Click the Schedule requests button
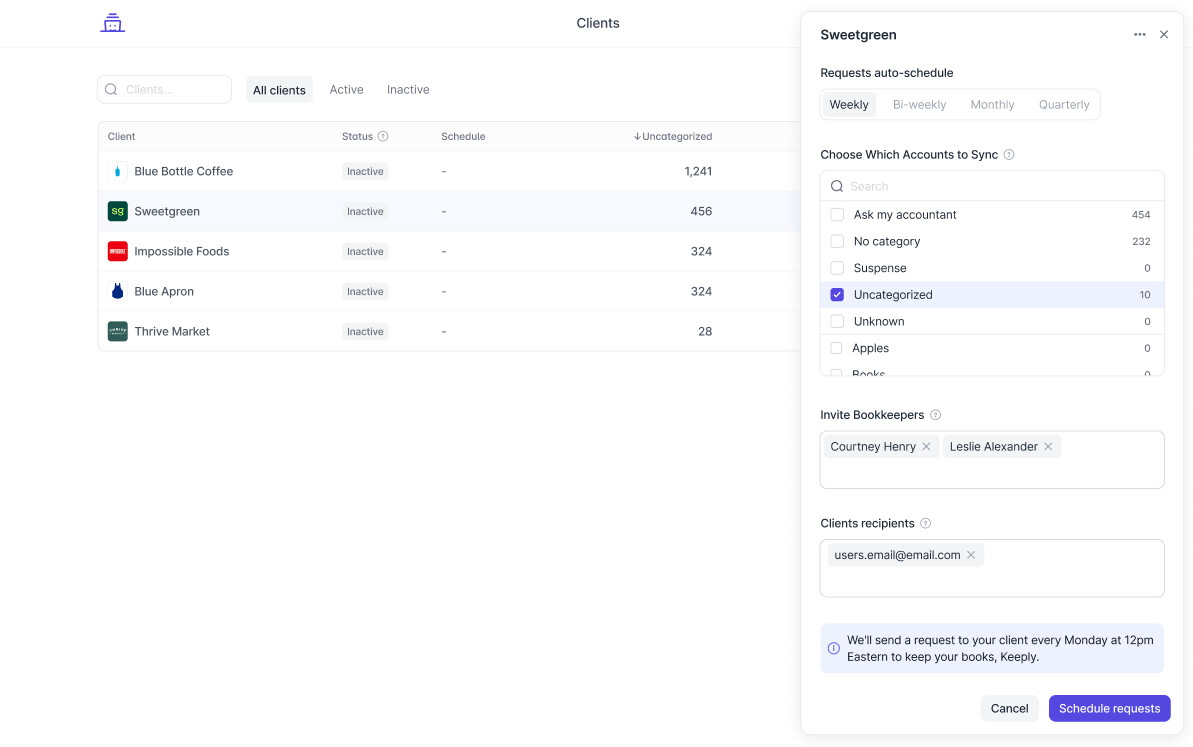This screenshot has height=747, width=1193. (1109, 708)
